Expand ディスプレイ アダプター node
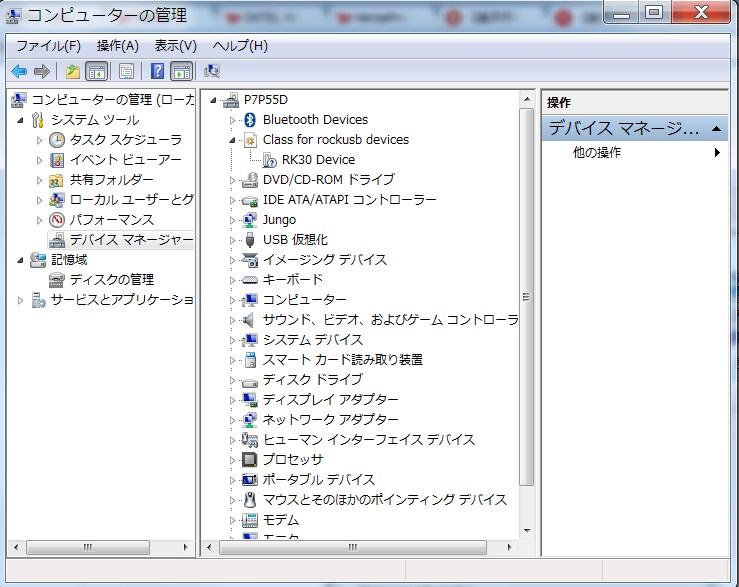The height and width of the screenshot is (587, 739). coord(232,400)
